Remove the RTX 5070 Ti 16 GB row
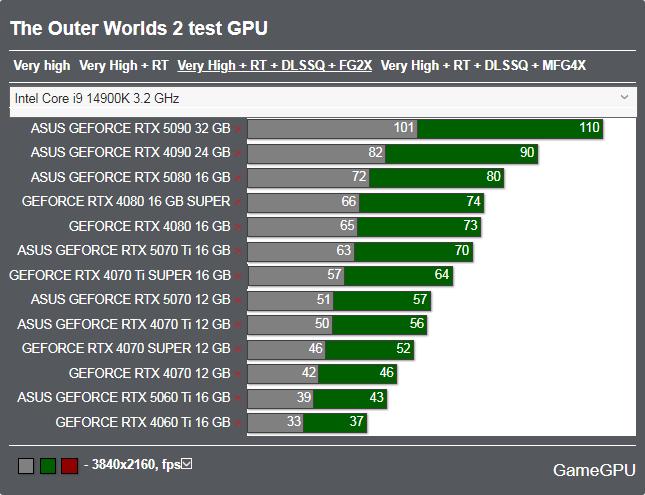 pyautogui.click(x=238, y=251)
